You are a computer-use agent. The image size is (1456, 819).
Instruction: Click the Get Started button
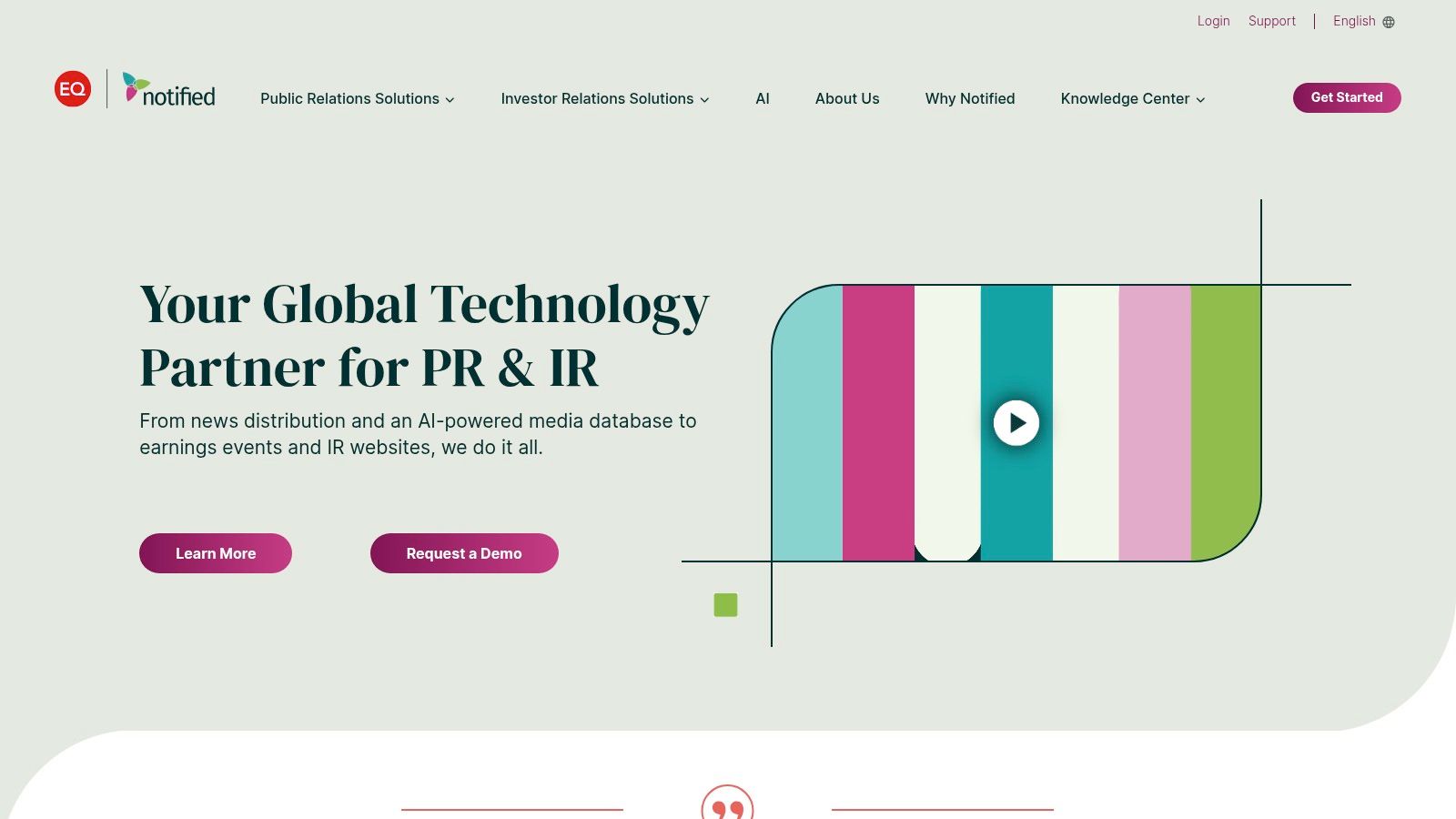(1347, 97)
